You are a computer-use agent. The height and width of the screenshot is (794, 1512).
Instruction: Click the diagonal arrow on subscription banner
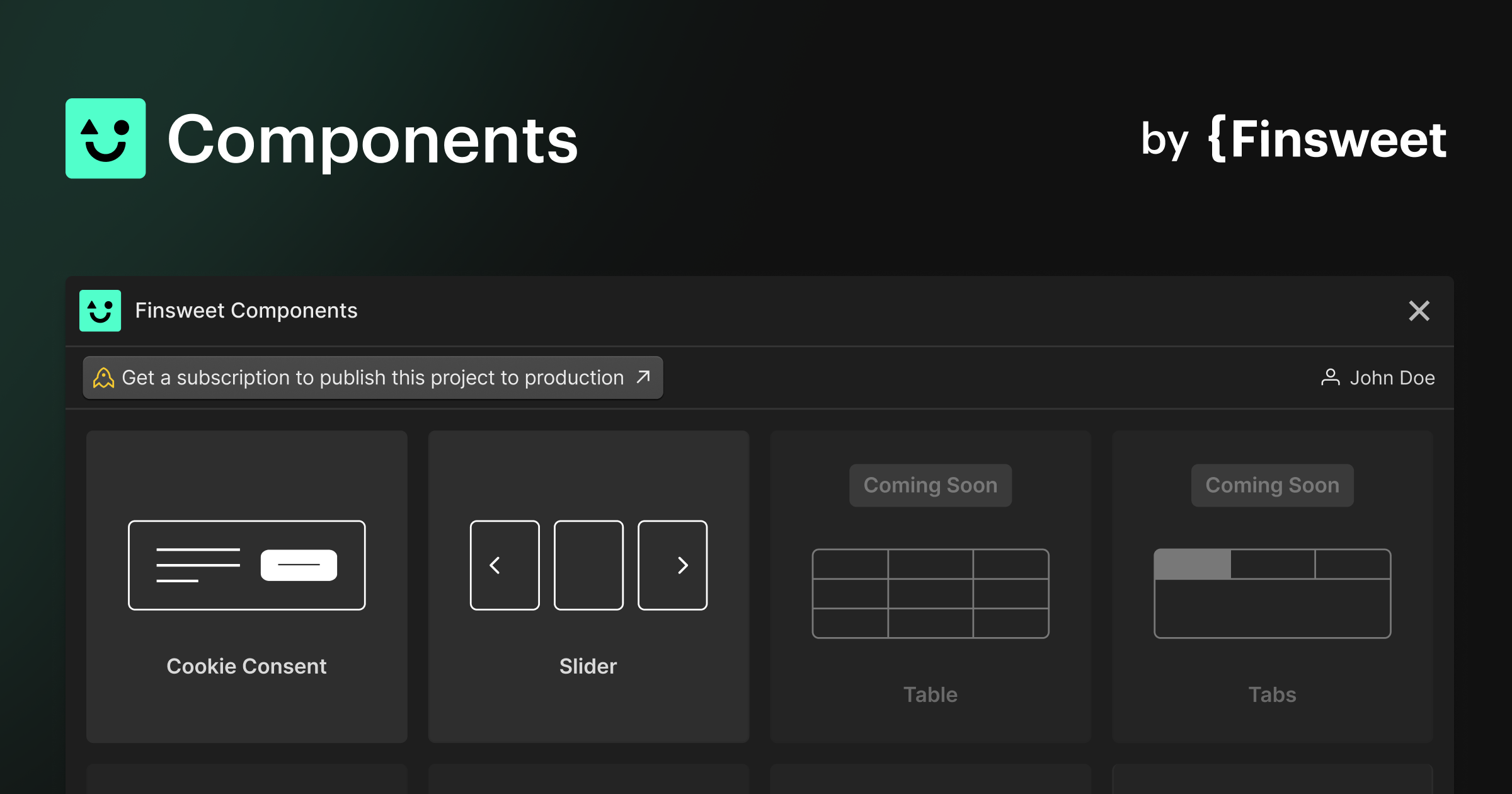click(x=642, y=377)
